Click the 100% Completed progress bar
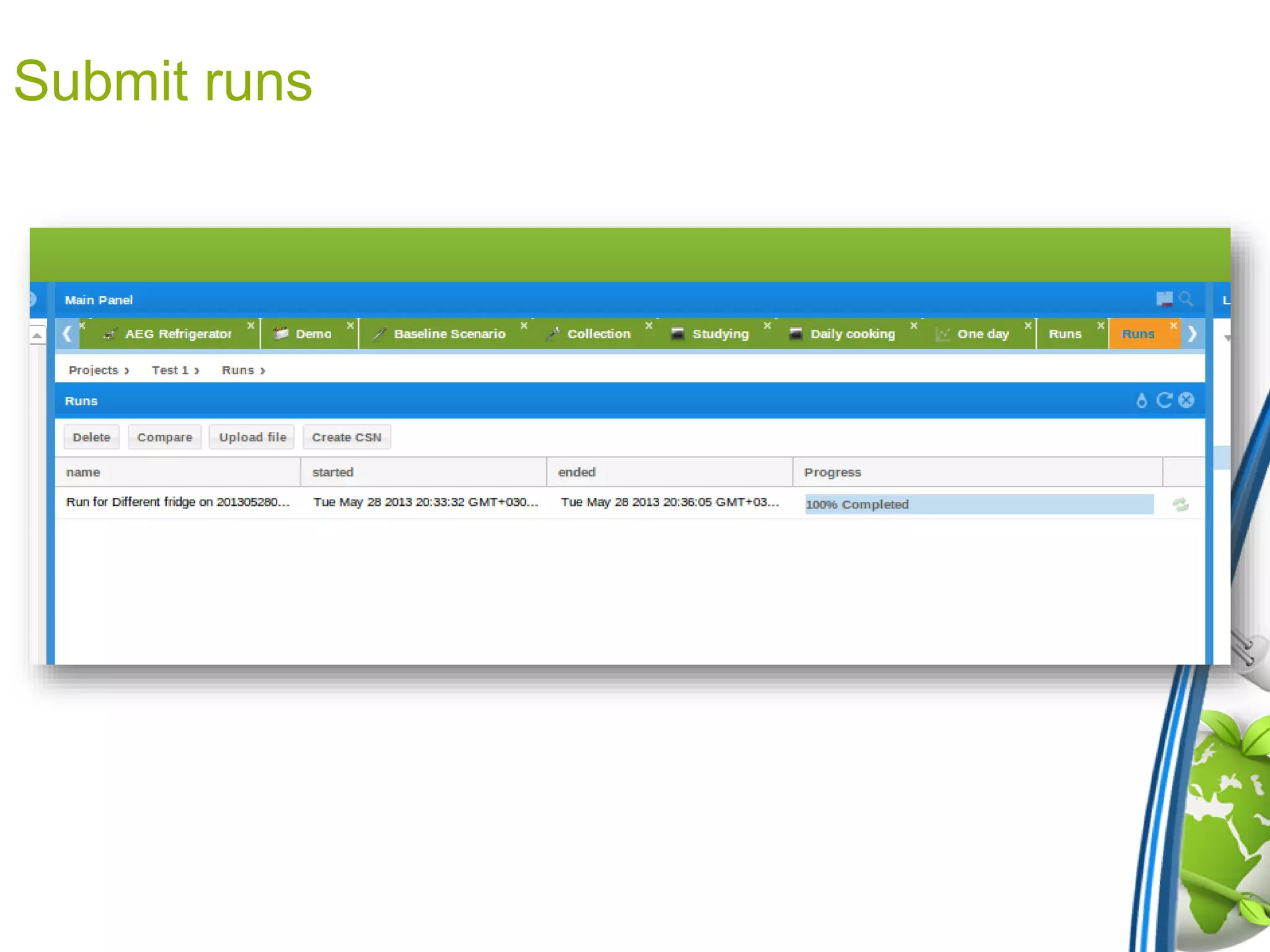This screenshot has width=1270, height=952. 979,505
